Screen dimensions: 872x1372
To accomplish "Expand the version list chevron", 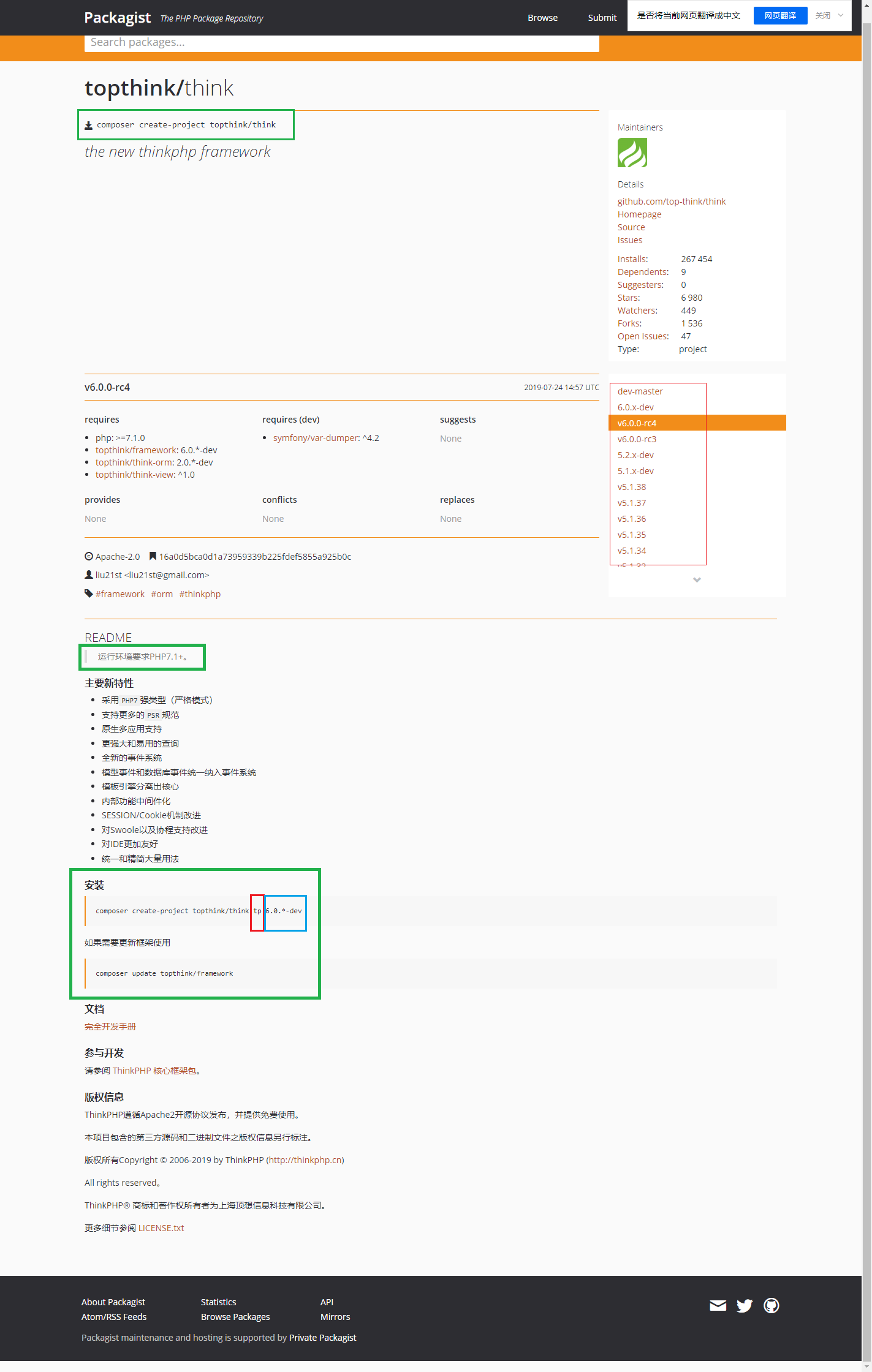I will [697, 579].
